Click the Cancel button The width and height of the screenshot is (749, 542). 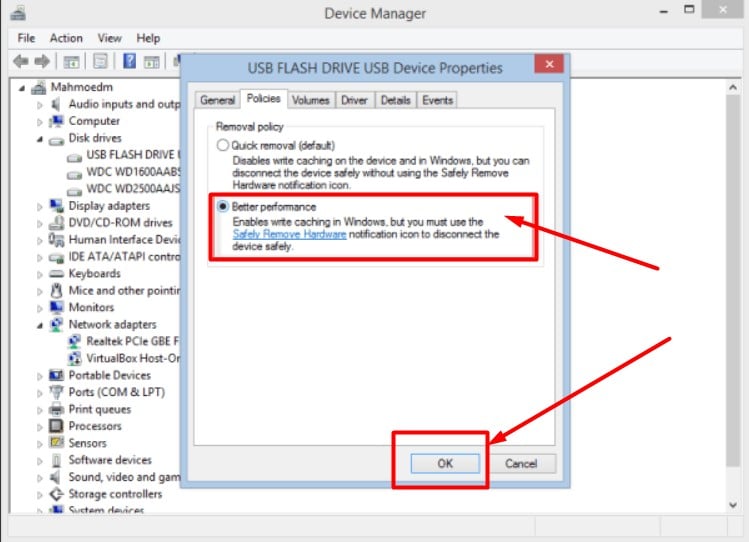521,464
